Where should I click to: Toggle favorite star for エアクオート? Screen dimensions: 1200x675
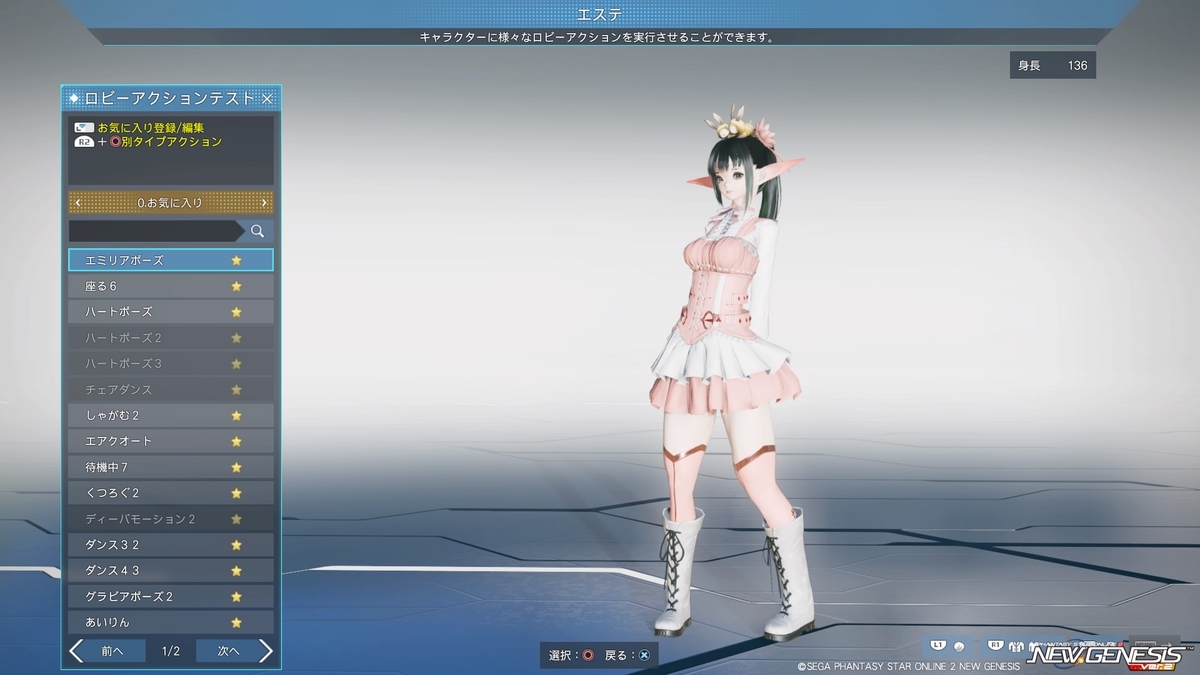click(x=236, y=441)
